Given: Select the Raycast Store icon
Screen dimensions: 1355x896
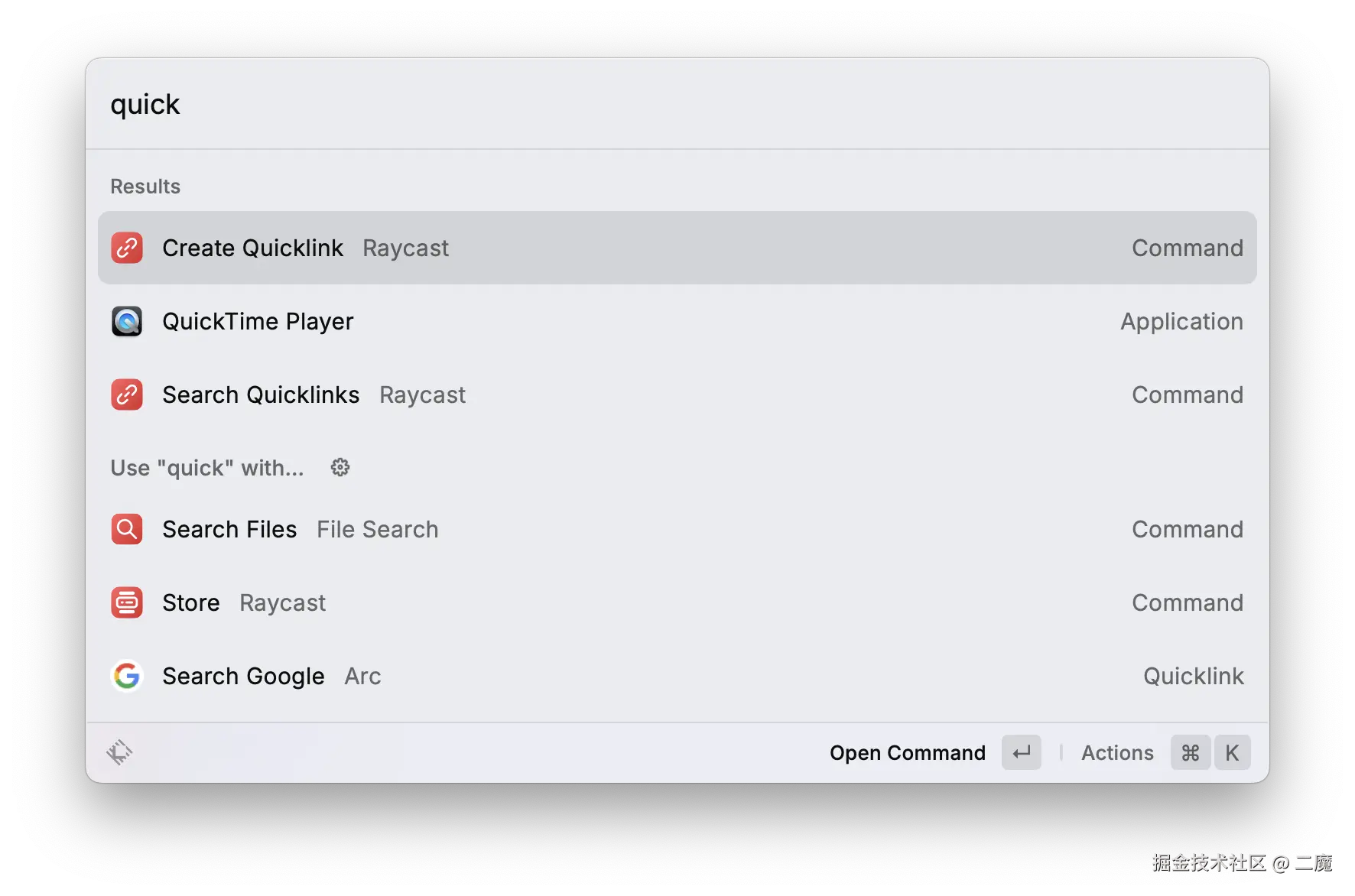Looking at the screenshot, I should point(127,602).
